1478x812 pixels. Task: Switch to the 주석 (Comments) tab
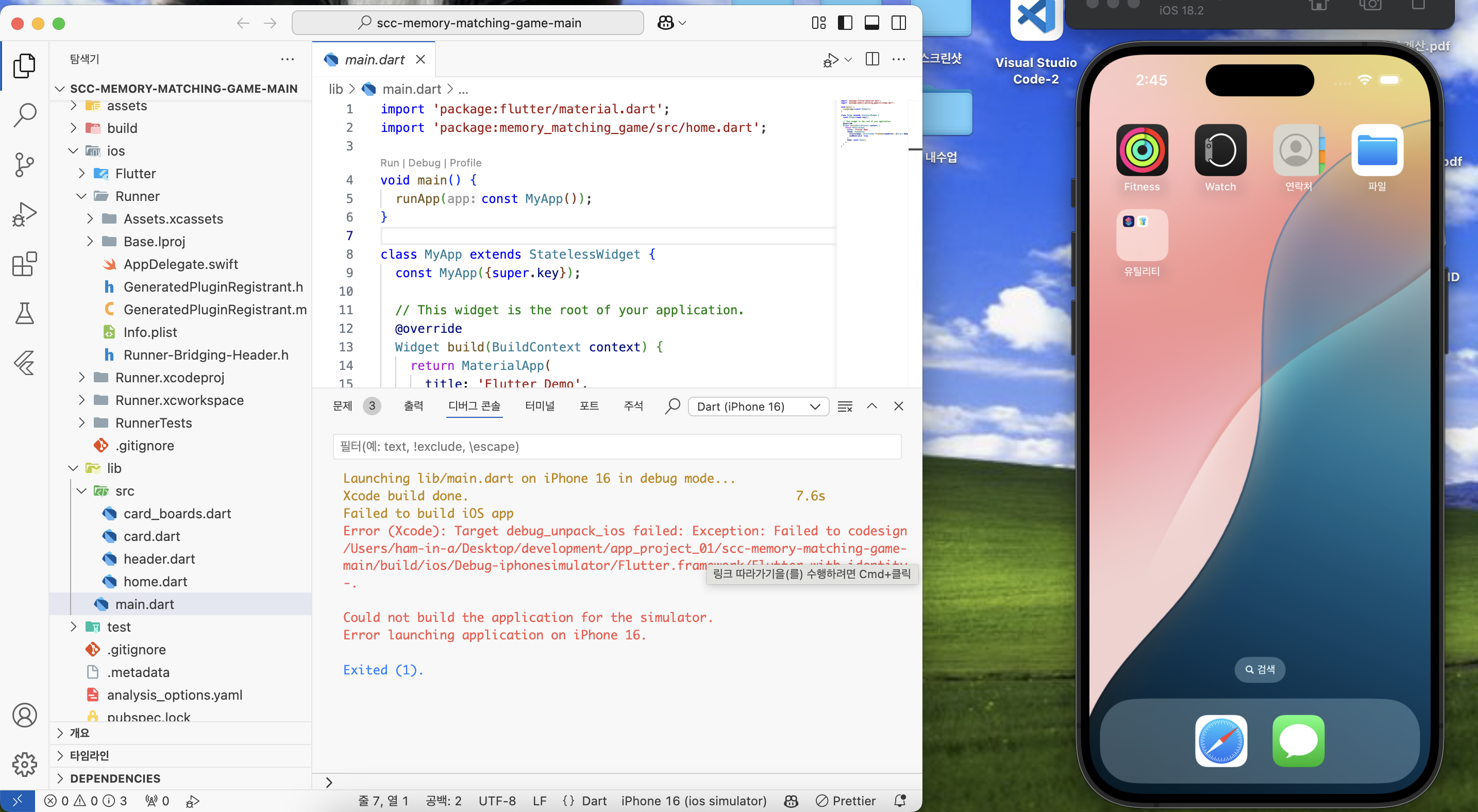[633, 406]
